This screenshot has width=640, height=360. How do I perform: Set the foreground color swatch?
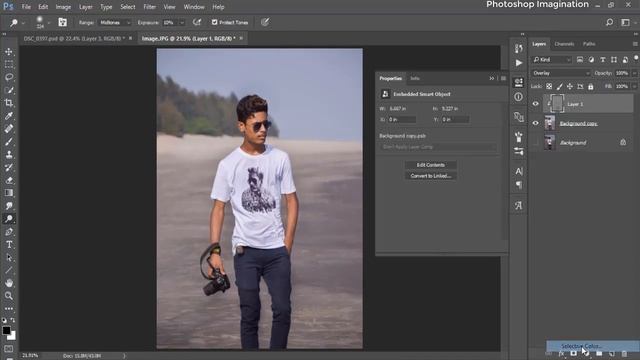tap(6, 330)
